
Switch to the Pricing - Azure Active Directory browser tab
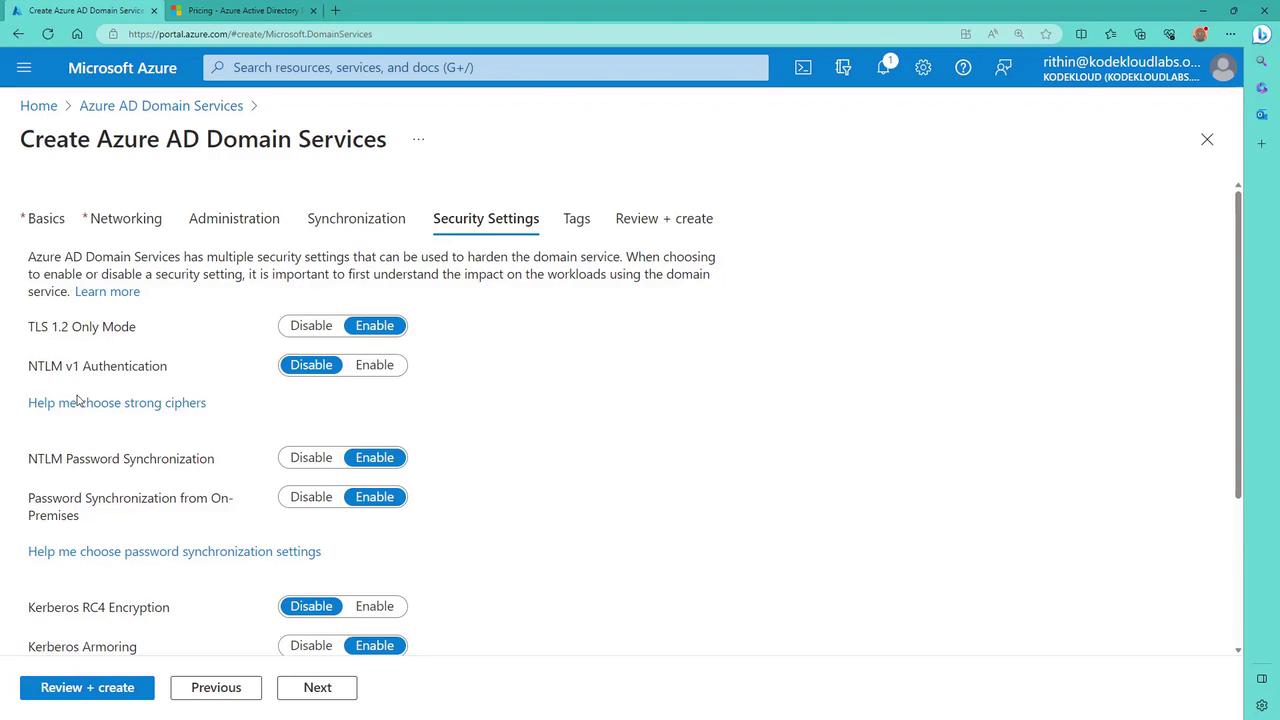coord(243,10)
